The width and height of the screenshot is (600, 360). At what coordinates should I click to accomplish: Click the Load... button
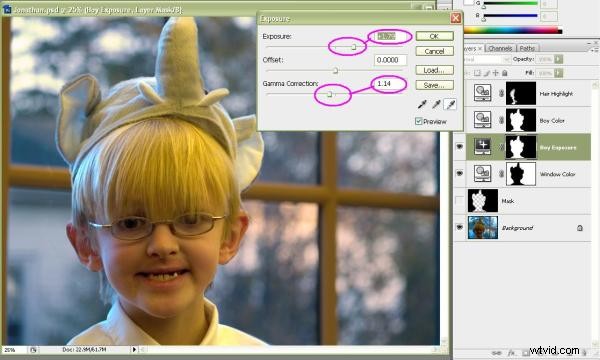[x=434, y=70]
